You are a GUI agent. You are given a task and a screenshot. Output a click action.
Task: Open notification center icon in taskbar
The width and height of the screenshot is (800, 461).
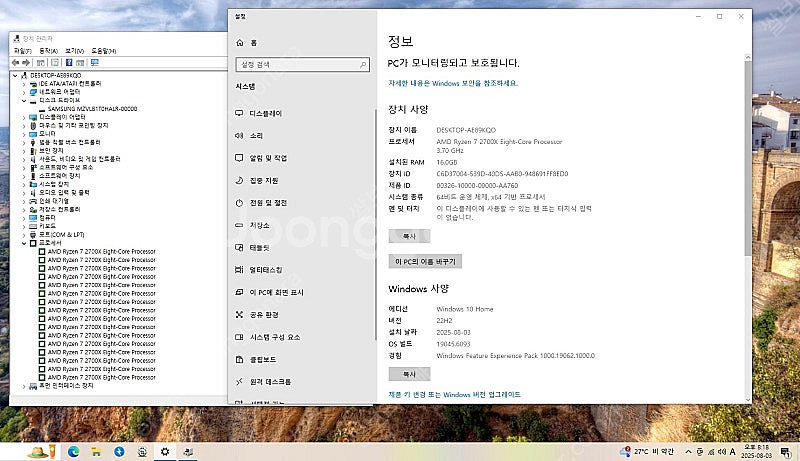pos(785,452)
